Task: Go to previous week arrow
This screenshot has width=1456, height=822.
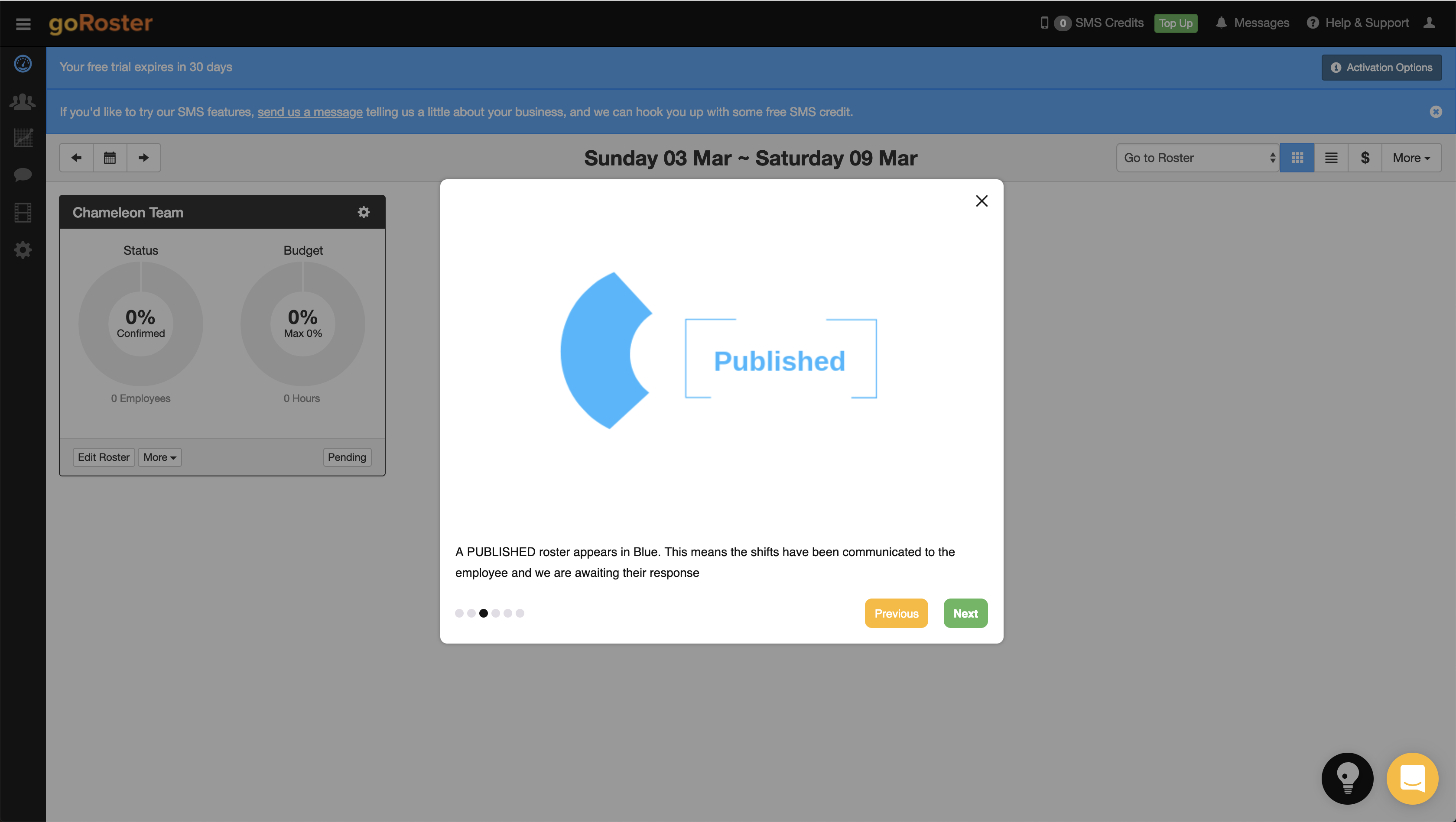Action: click(76, 158)
